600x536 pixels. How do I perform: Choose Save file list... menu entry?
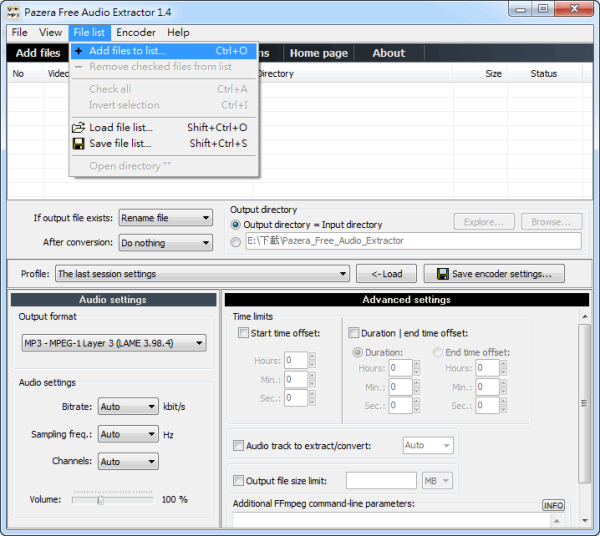click(x=163, y=143)
